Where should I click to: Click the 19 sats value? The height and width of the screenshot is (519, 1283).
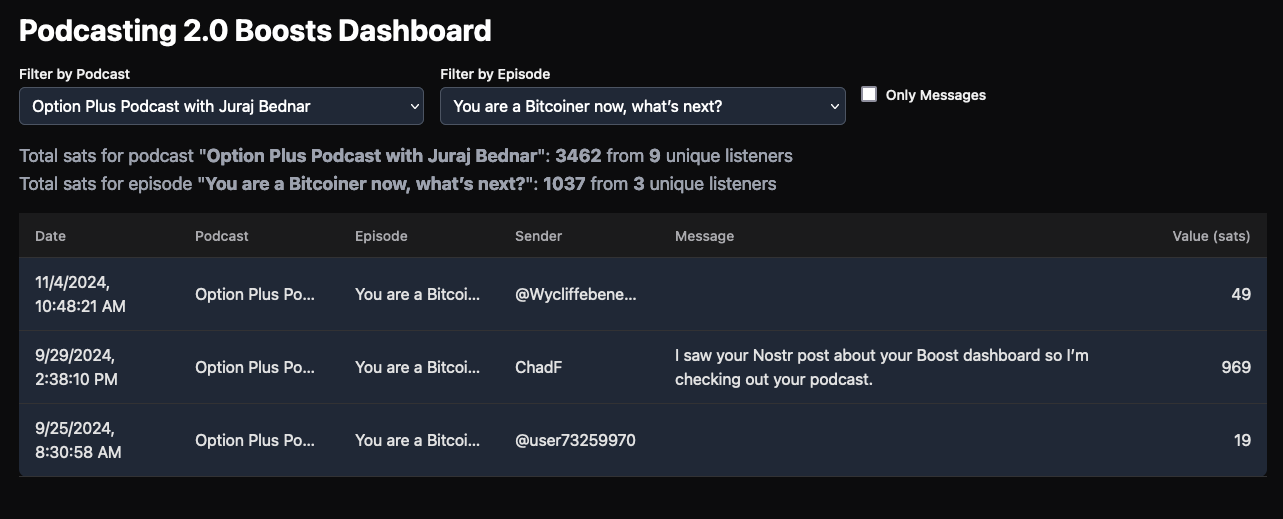pyautogui.click(x=1242, y=440)
